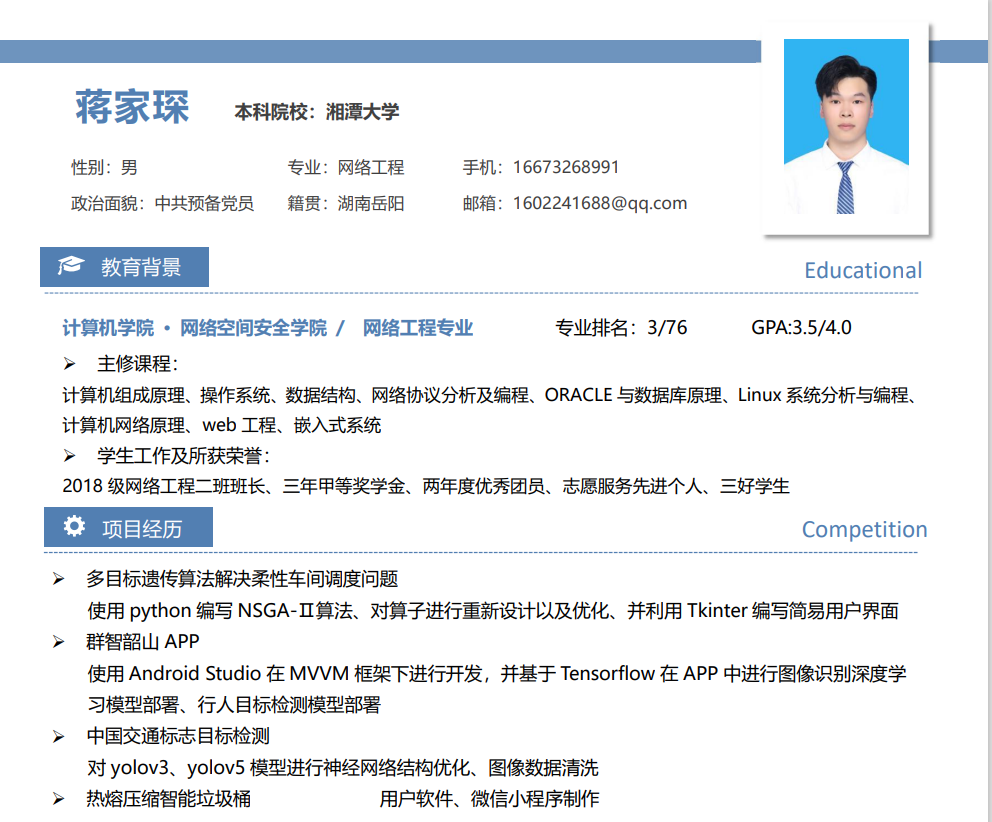Viewport: 992px width, 822px height.
Task: Click the course line starting 计算机组成原理
Action: (490, 395)
